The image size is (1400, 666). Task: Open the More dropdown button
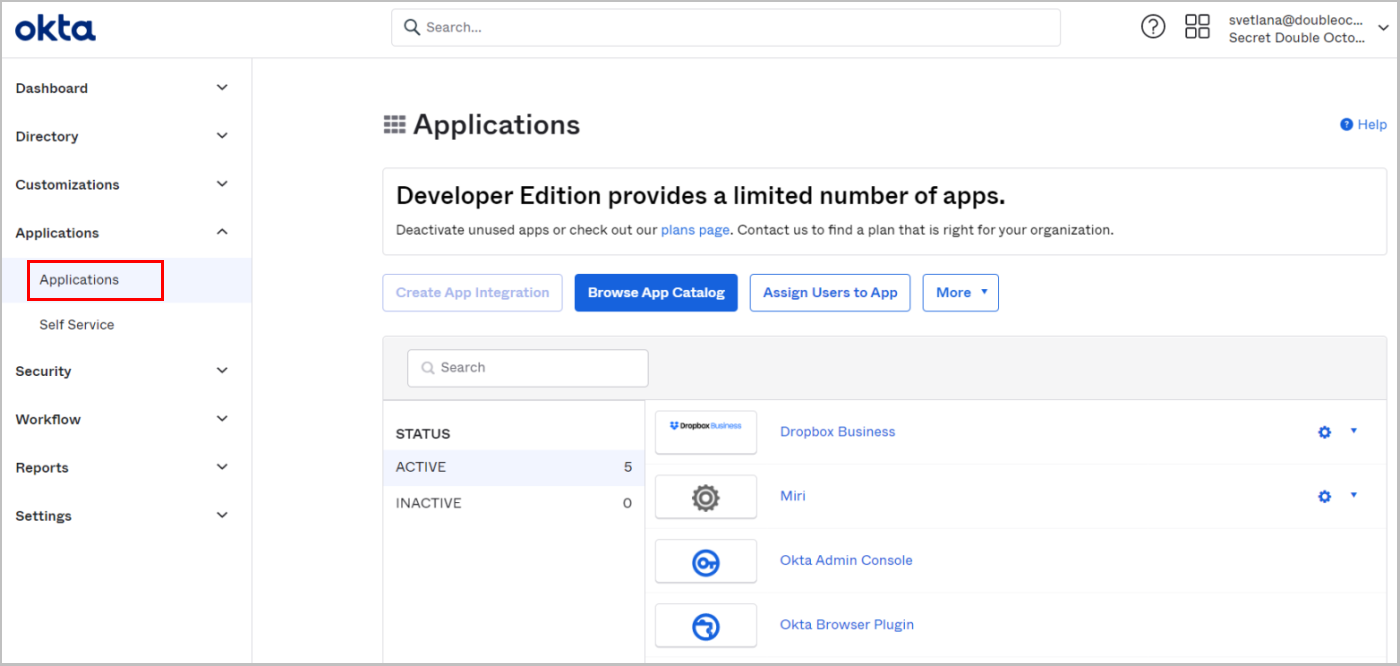pyautogui.click(x=960, y=293)
